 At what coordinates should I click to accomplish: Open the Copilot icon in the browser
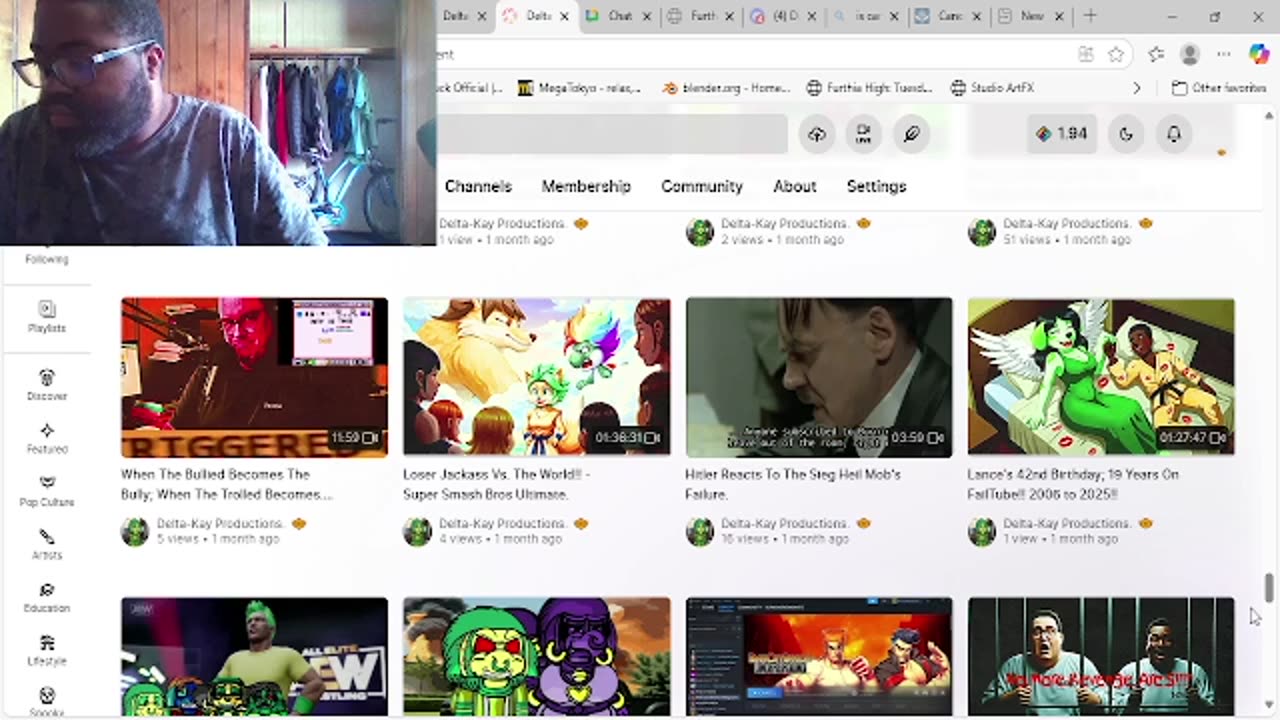point(1259,54)
